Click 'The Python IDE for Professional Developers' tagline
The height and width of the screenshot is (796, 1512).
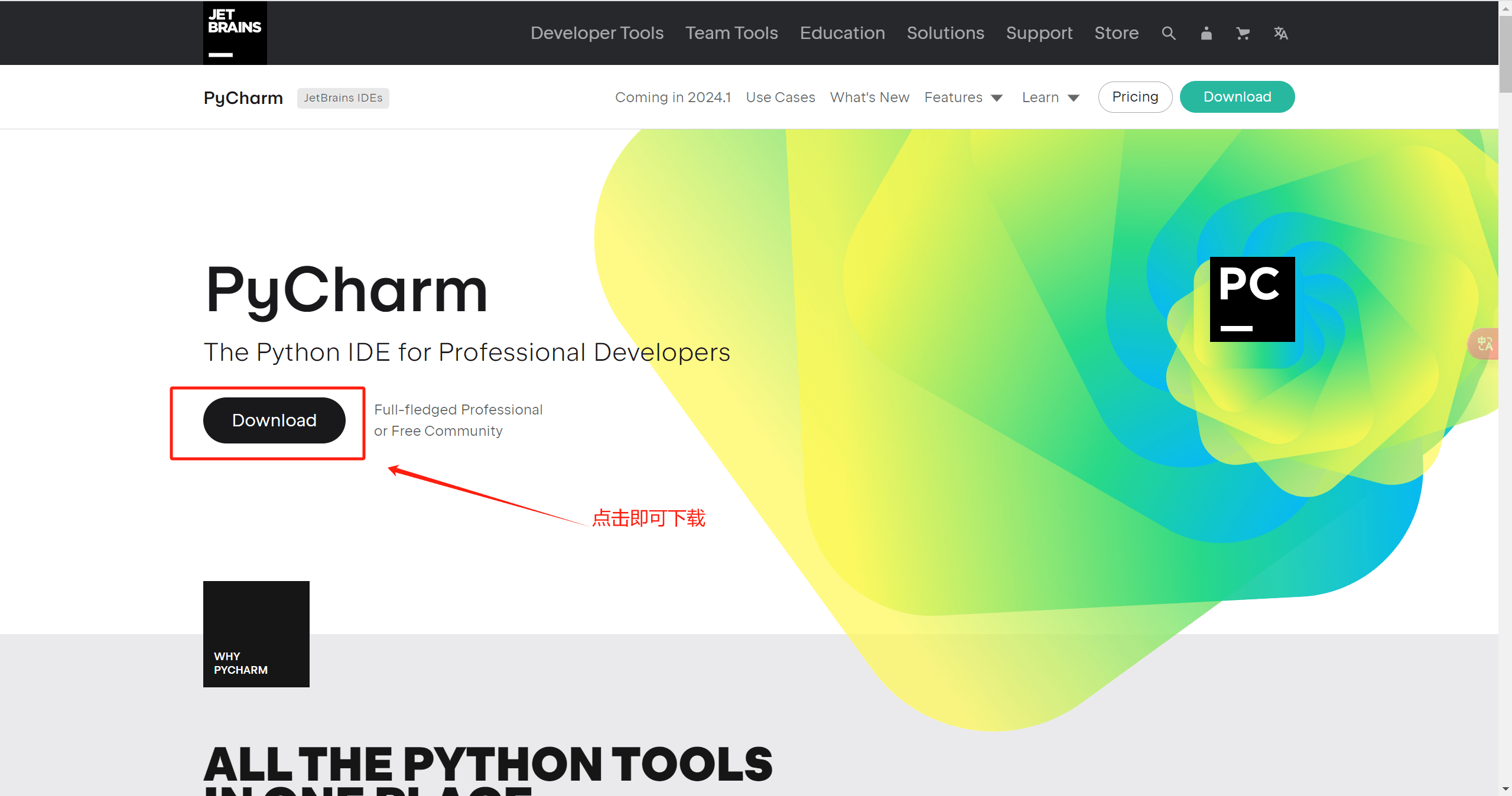click(x=467, y=352)
